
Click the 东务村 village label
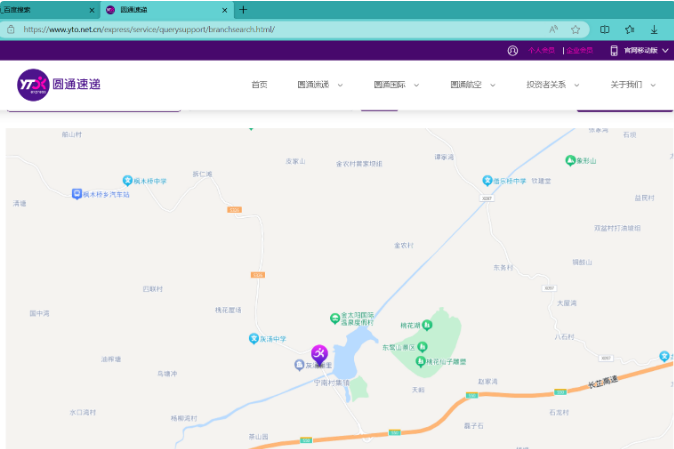point(503,267)
